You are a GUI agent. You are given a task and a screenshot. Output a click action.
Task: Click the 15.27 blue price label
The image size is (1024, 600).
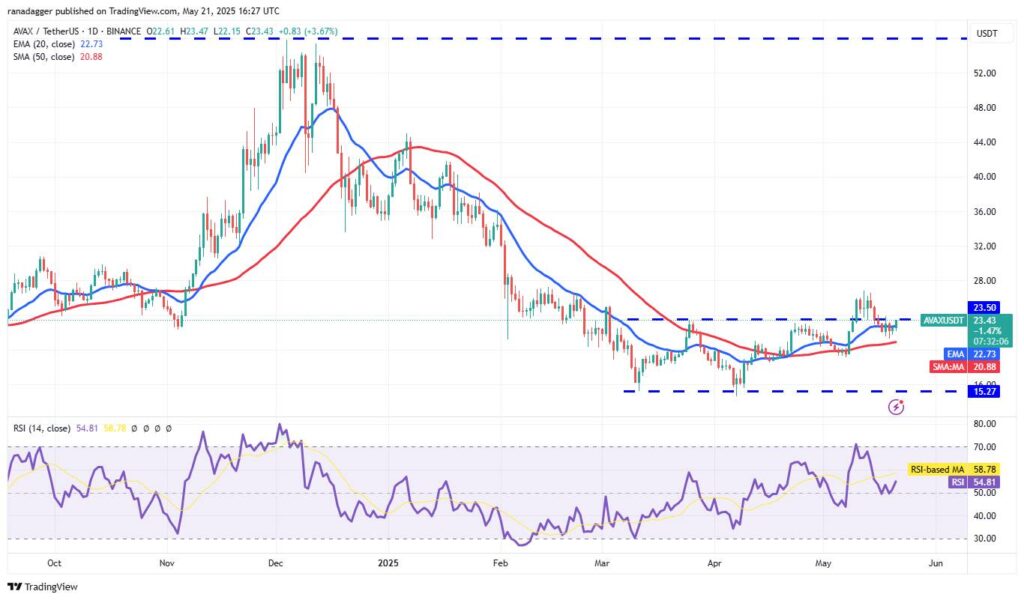[x=984, y=392]
